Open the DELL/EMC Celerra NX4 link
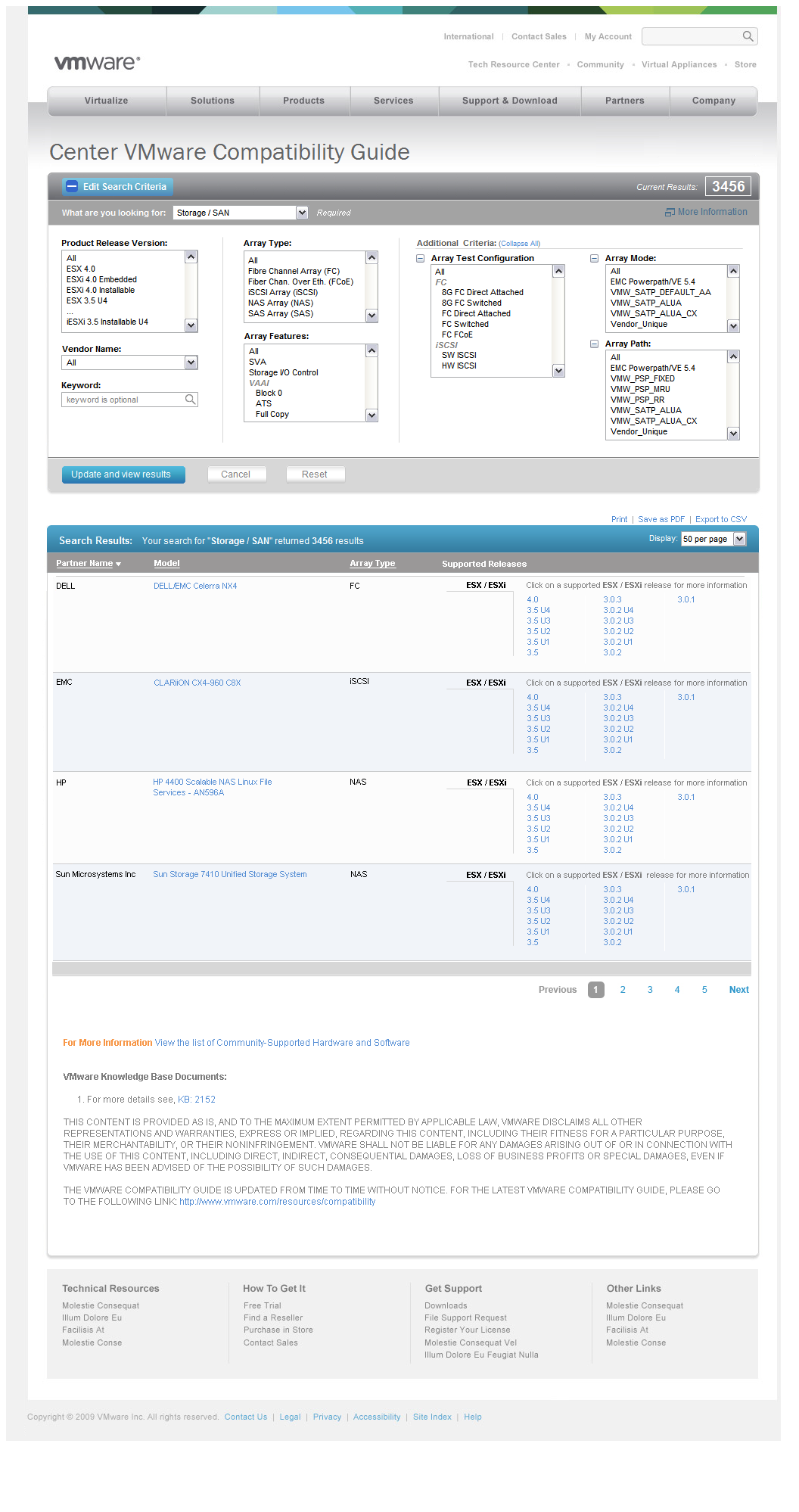Image resolution: width=799 pixels, height=1512 pixels. [x=195, y=586]
